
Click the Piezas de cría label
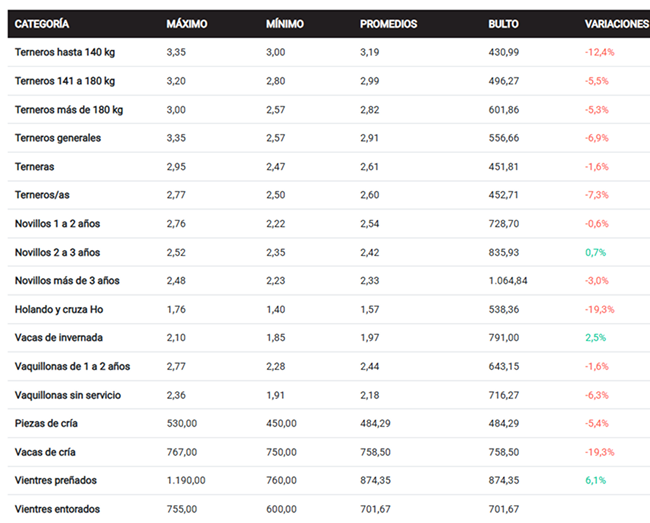[x=48, y=424]
